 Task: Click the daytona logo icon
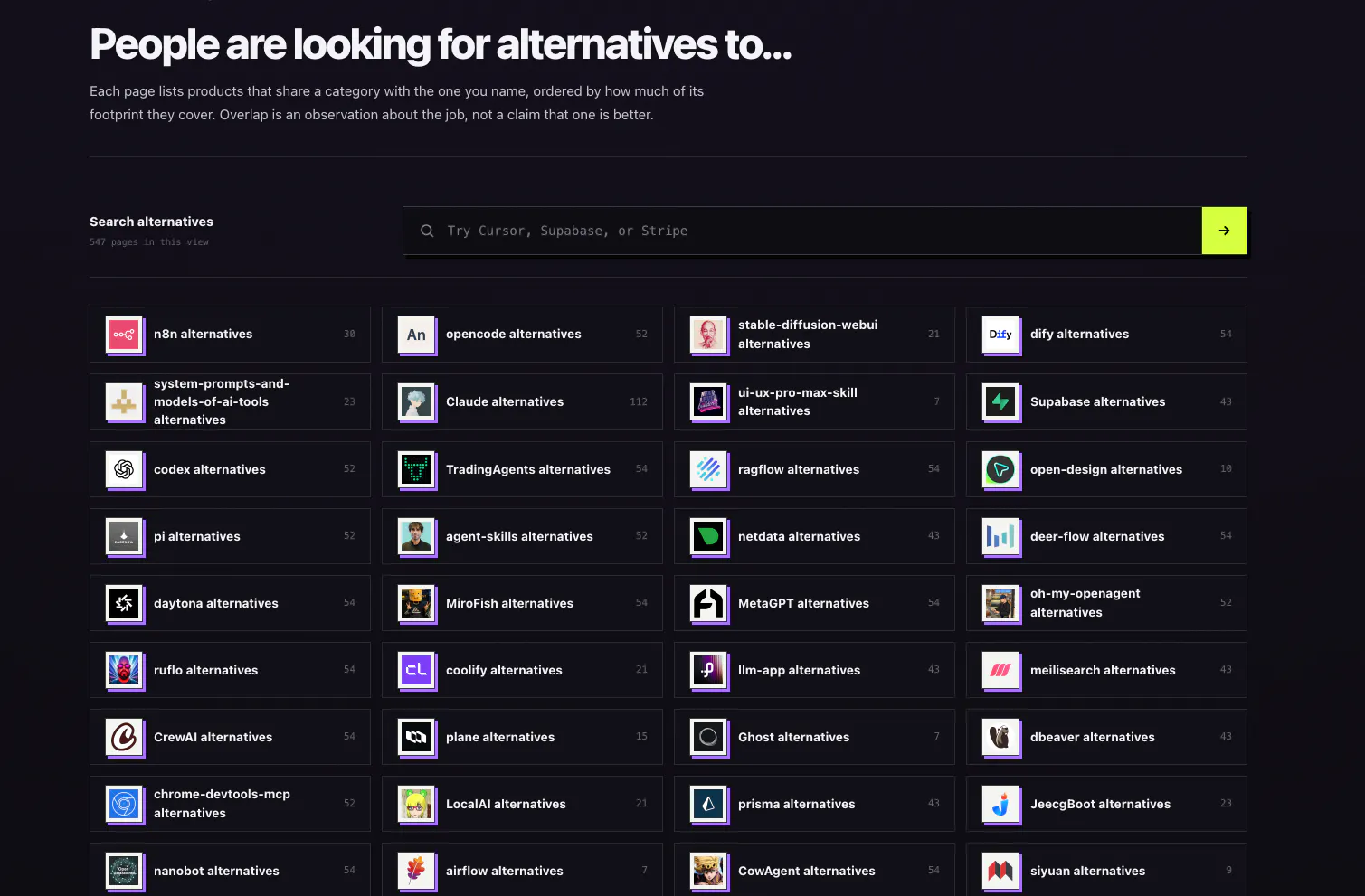124,603
